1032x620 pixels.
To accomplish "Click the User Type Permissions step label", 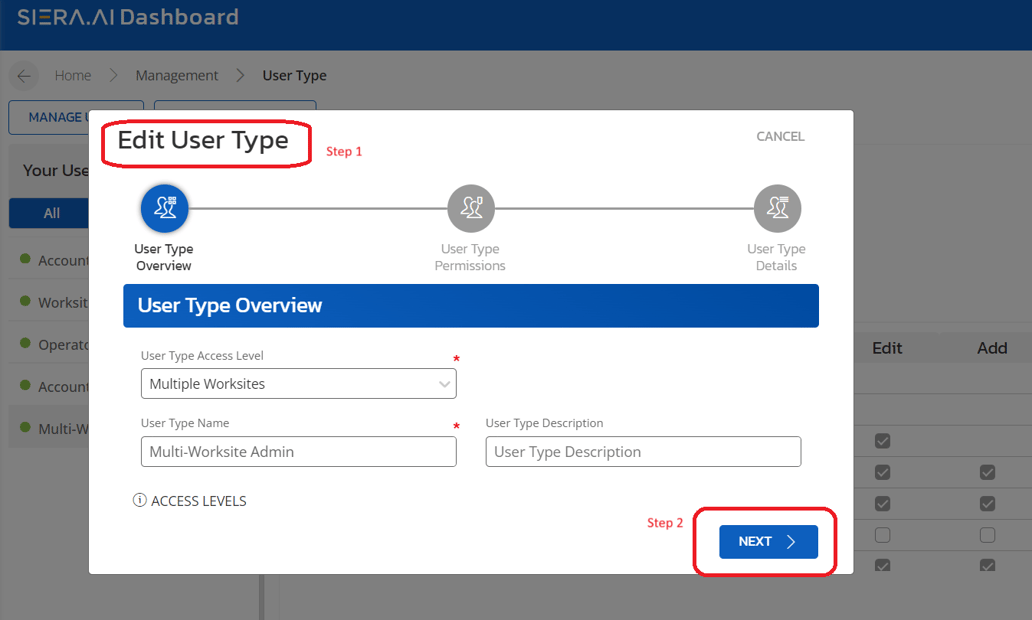I will pyautogui.click(x=470, y=257).
